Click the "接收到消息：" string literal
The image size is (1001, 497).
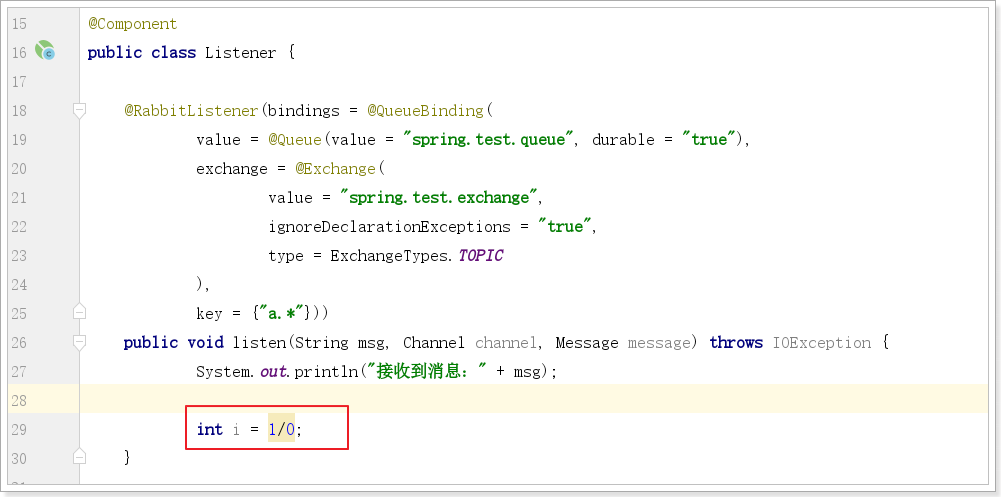(426, 371)
